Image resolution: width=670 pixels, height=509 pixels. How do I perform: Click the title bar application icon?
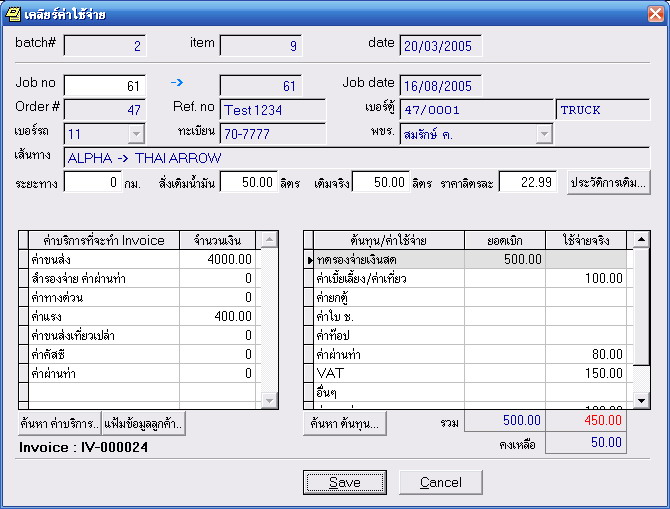[x=12, y=14]
